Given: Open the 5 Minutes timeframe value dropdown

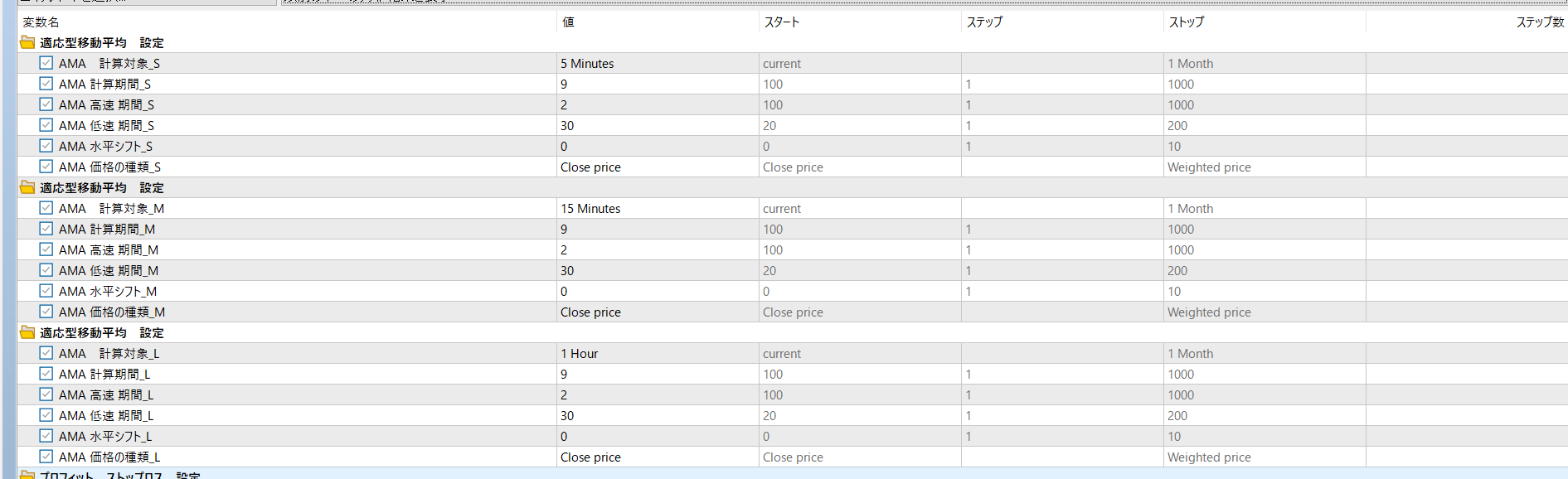Looking at the screenshot, I should (x=658, y=63).
